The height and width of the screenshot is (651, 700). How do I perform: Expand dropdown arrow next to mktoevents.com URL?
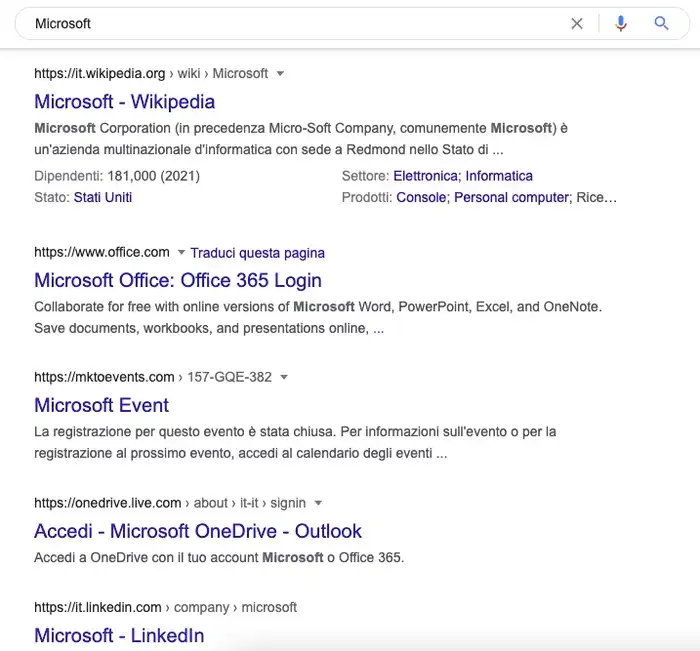[284, 377]
